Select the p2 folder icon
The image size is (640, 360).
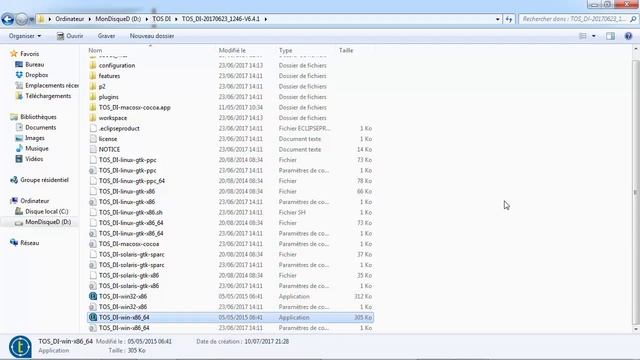coord(93,87)
